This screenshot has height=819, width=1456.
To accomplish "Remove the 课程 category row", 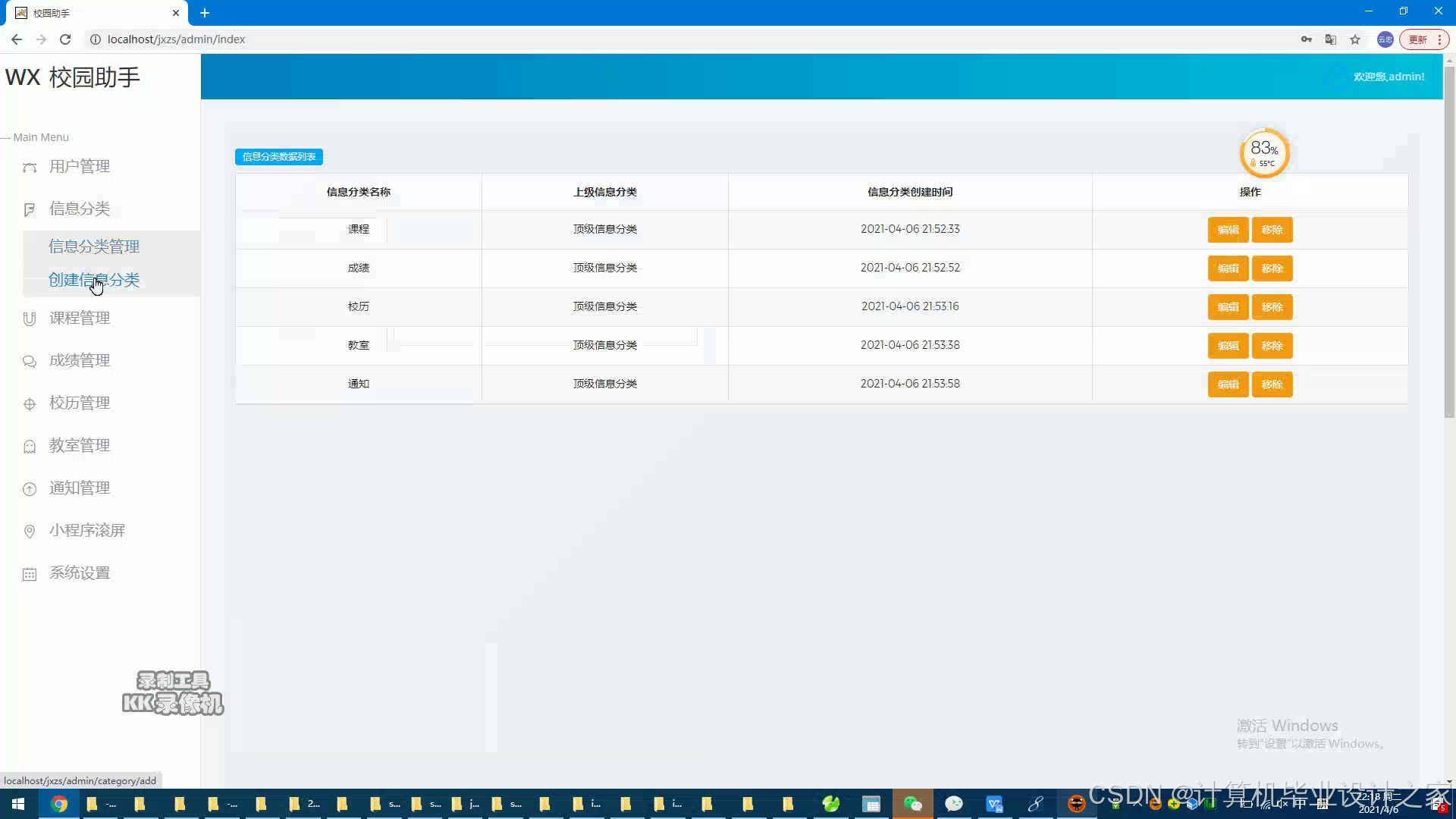I will 1272,230.
